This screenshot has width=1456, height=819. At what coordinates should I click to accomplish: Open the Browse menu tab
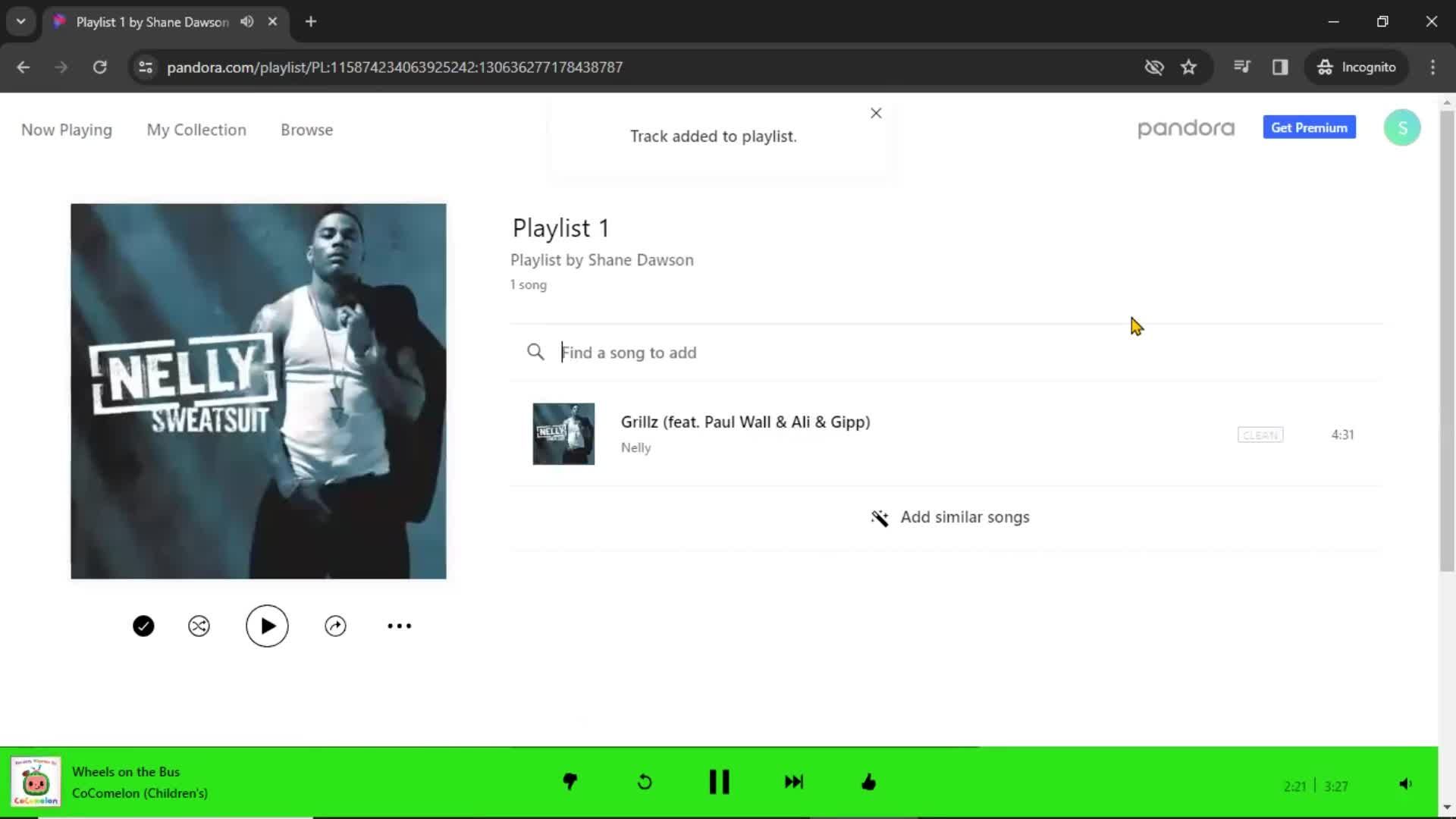(306, 129)
